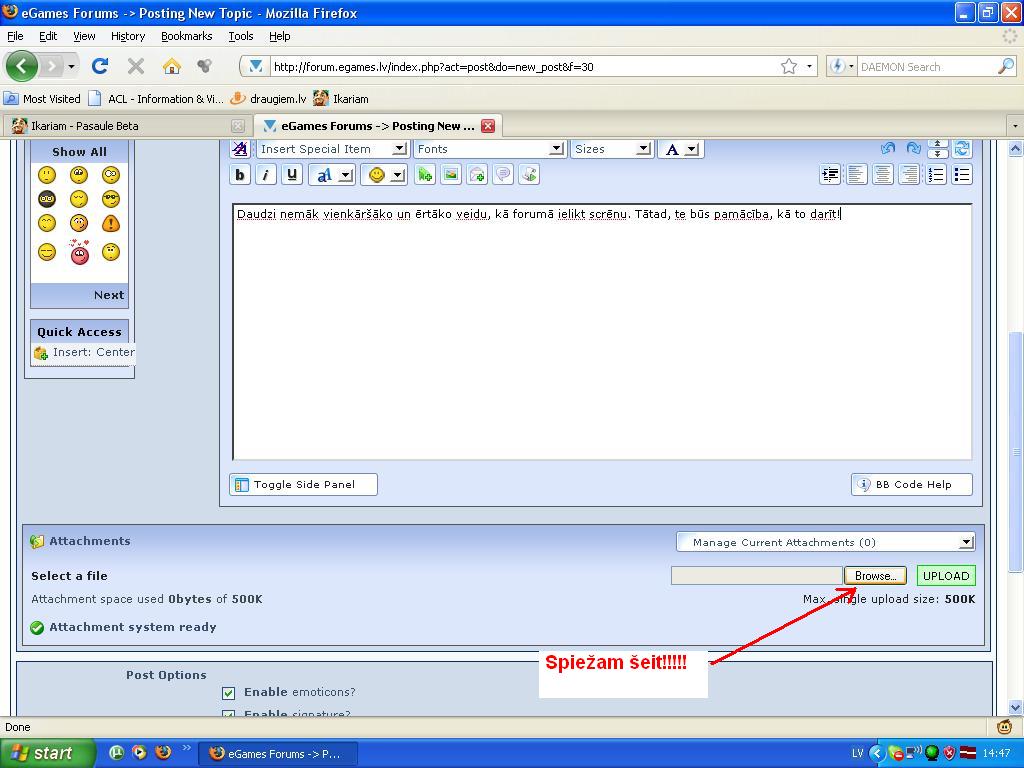This screenshot has width=1024, height=768.
Task: Click the insert email link icon
Action: point(477,175)
